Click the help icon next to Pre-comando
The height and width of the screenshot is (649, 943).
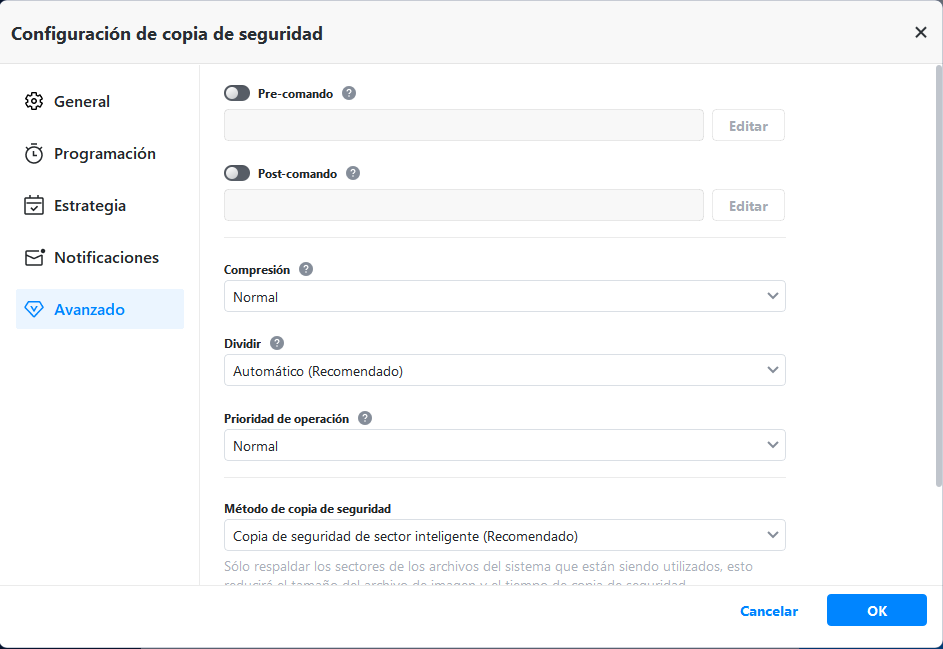tap(349, 93)
